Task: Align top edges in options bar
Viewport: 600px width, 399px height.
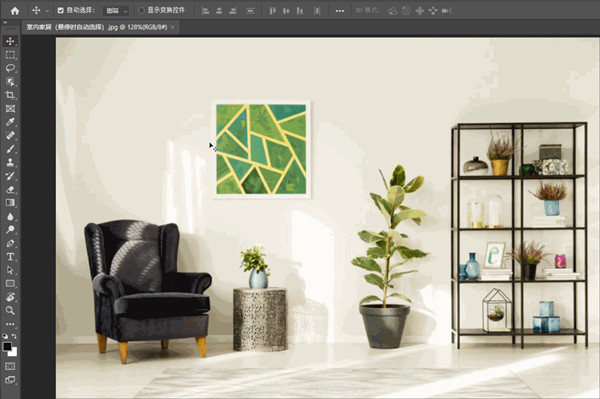Action: click(x=272, y=11)
